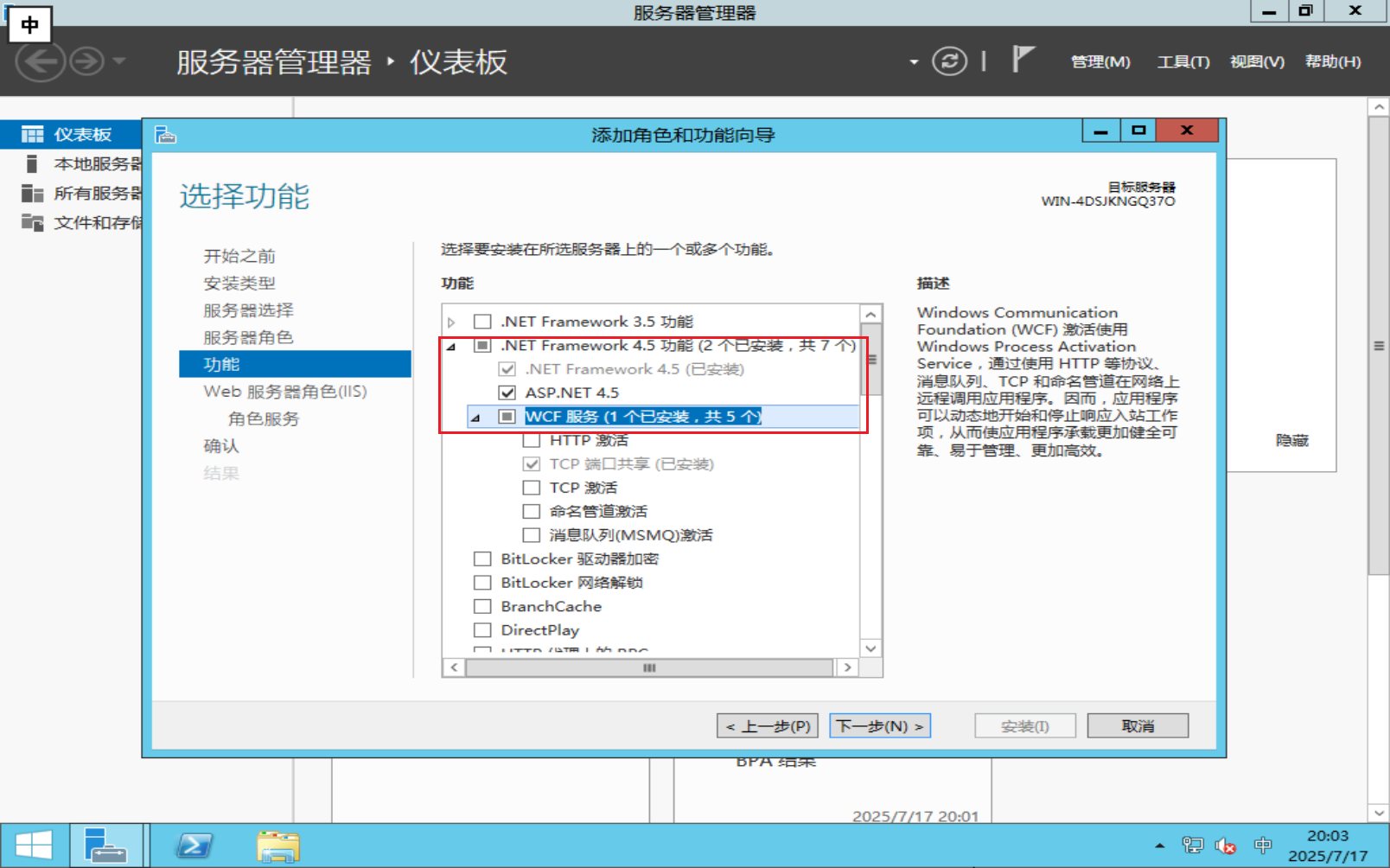Click the 取消 button

(x=1137, y=725)
